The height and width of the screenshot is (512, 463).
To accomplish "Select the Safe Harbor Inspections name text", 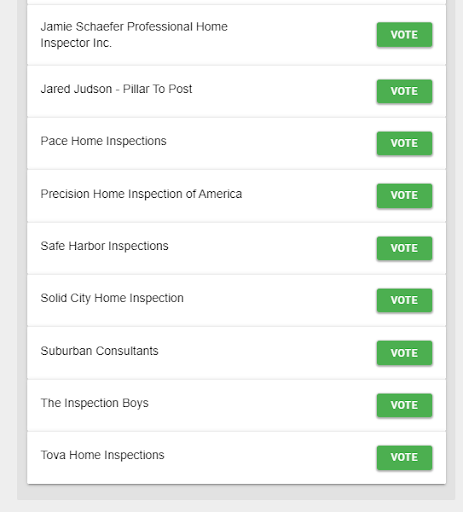I will pos(104,246).
